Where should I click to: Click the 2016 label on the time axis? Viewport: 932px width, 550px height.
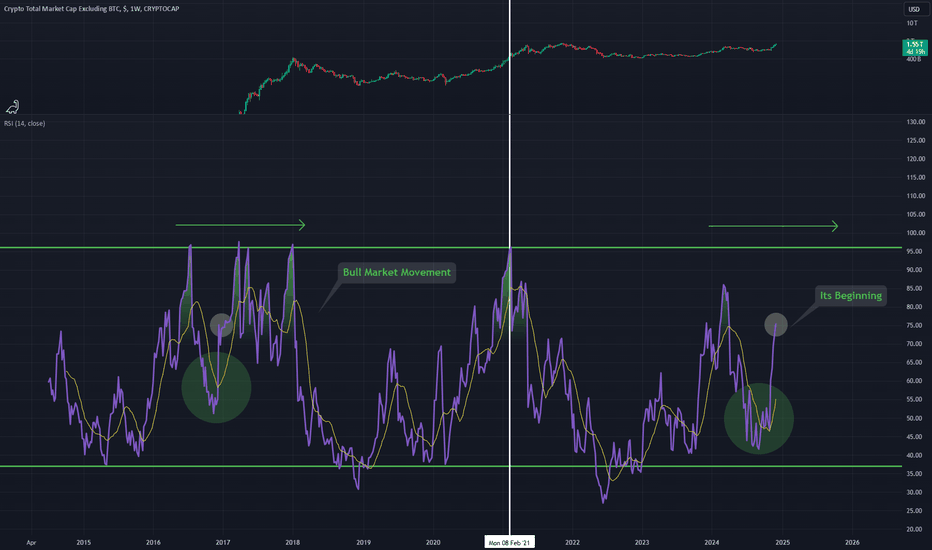(x=153, y=542)
